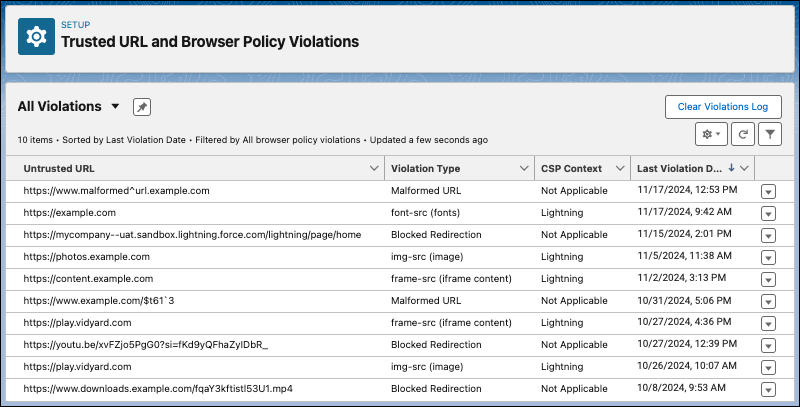
Task: Pin the All Violations list view
Action: point(142,107)
